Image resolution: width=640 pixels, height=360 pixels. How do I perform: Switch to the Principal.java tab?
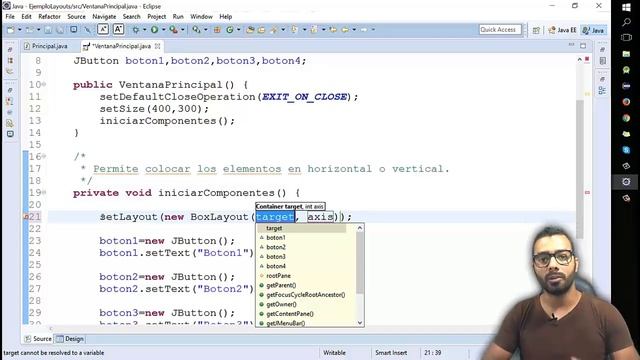[46, 46]
